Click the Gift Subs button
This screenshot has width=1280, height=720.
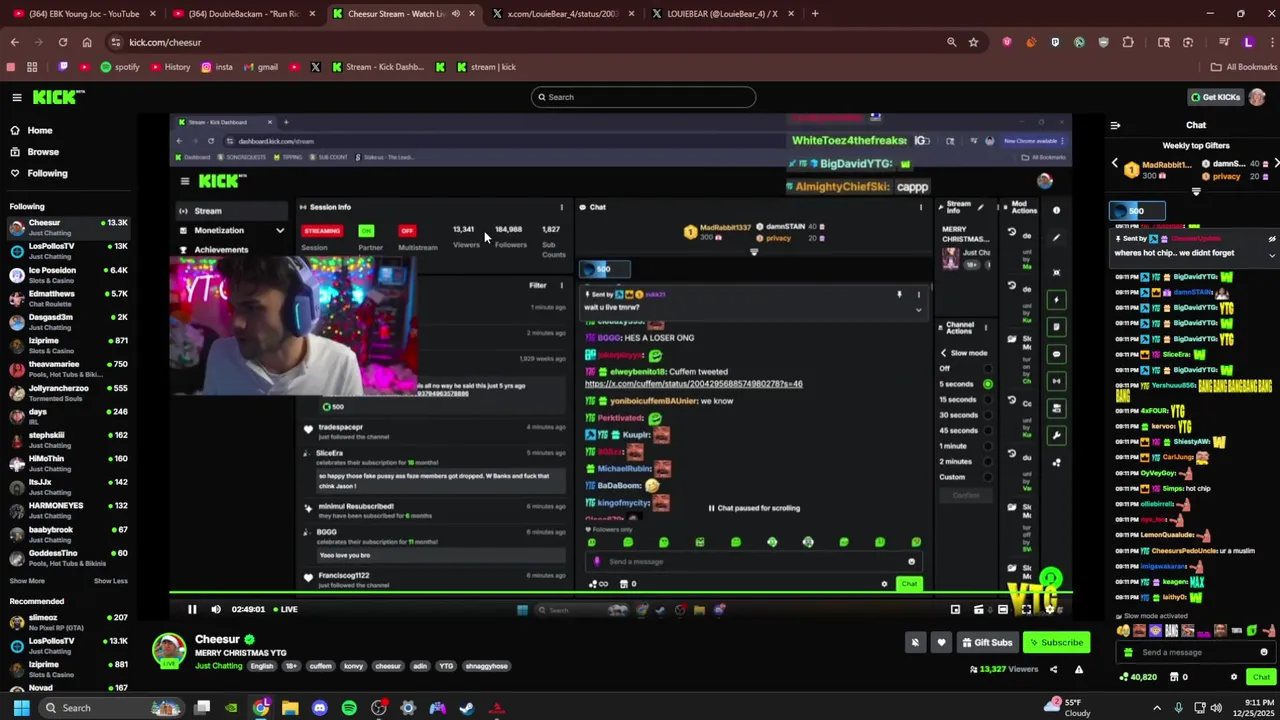pyautogui.click(x=986, y=643)
